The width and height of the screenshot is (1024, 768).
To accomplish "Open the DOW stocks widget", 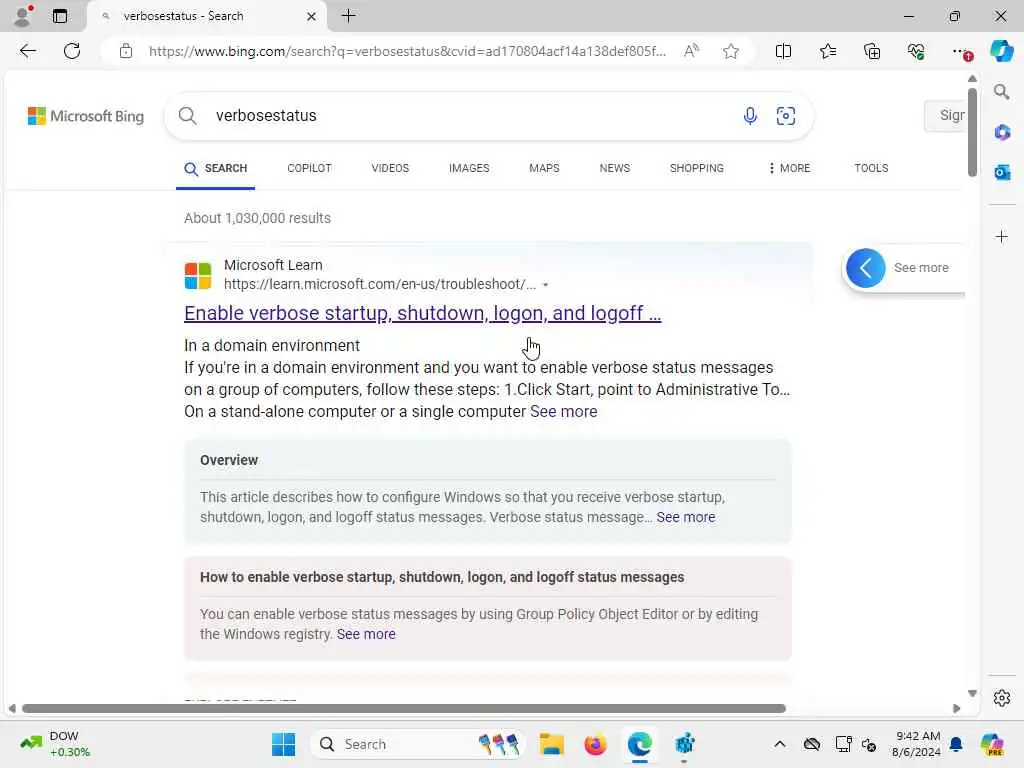I will (x=55, y=744).
